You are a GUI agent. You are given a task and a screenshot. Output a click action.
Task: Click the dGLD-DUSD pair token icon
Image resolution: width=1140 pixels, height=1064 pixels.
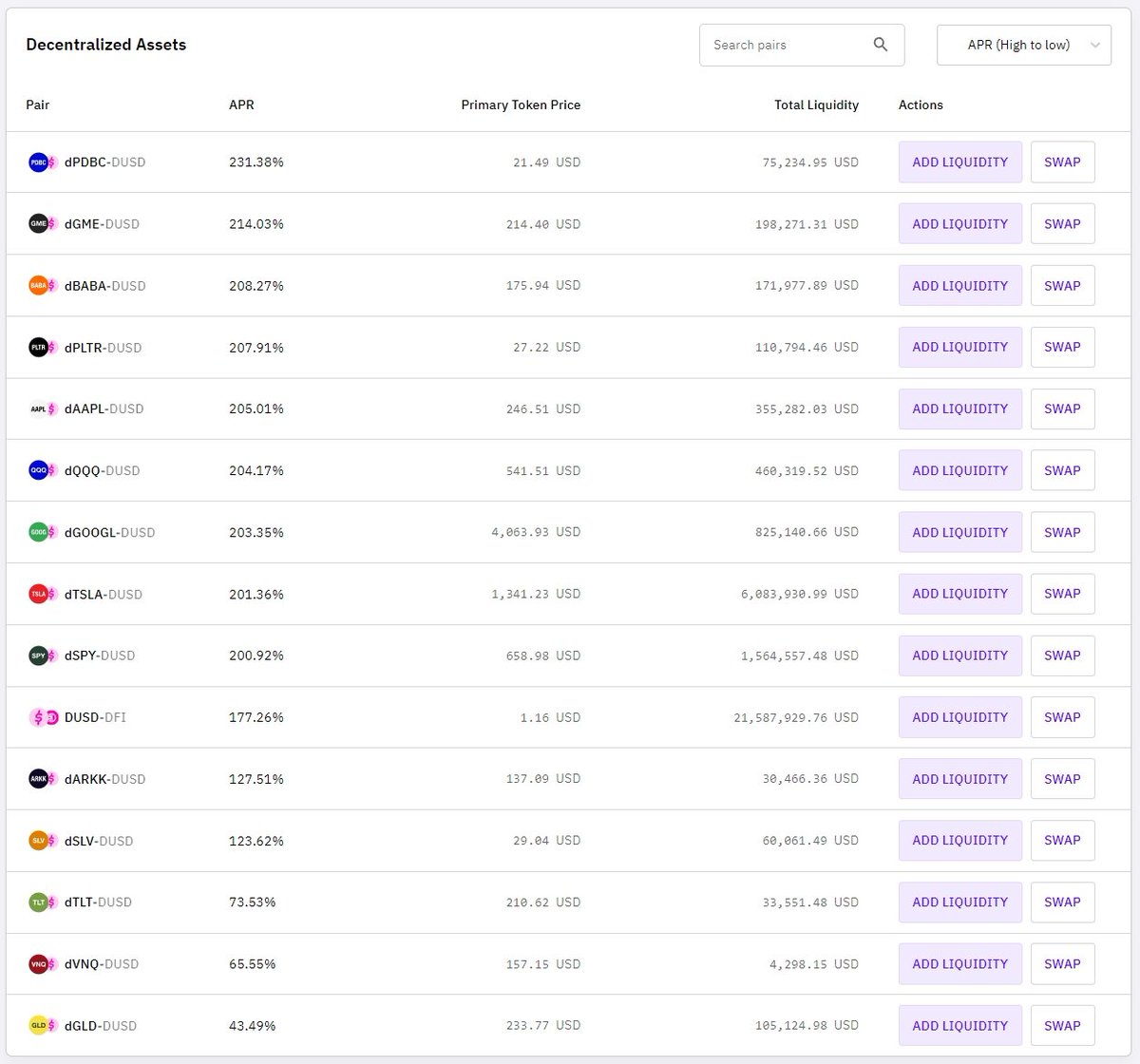[44, 1026]
